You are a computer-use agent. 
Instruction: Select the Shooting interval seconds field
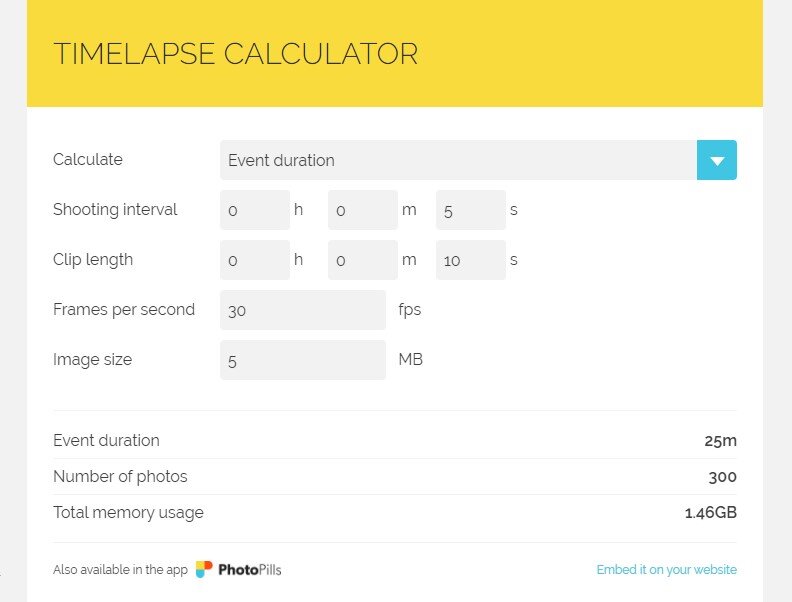point(470,210)
